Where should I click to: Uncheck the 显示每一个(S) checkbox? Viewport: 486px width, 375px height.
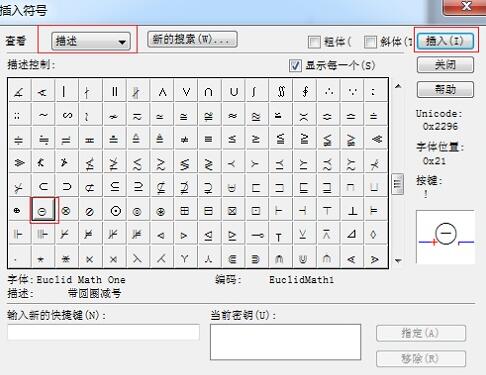click(x=295, y=65)
